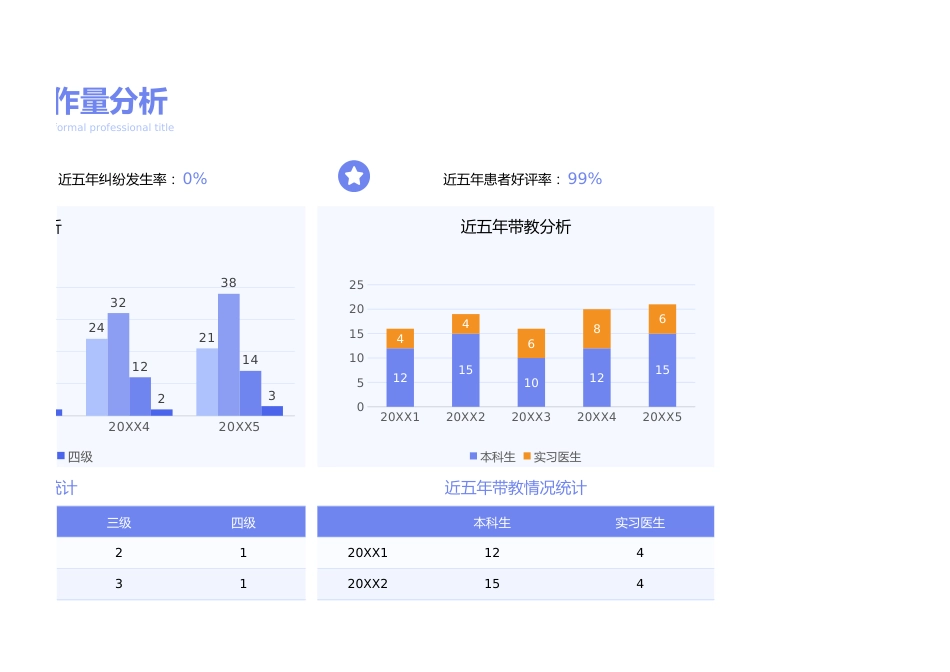
Task: Select the 0% dispute rate value
Action: (x=195, y=179)
